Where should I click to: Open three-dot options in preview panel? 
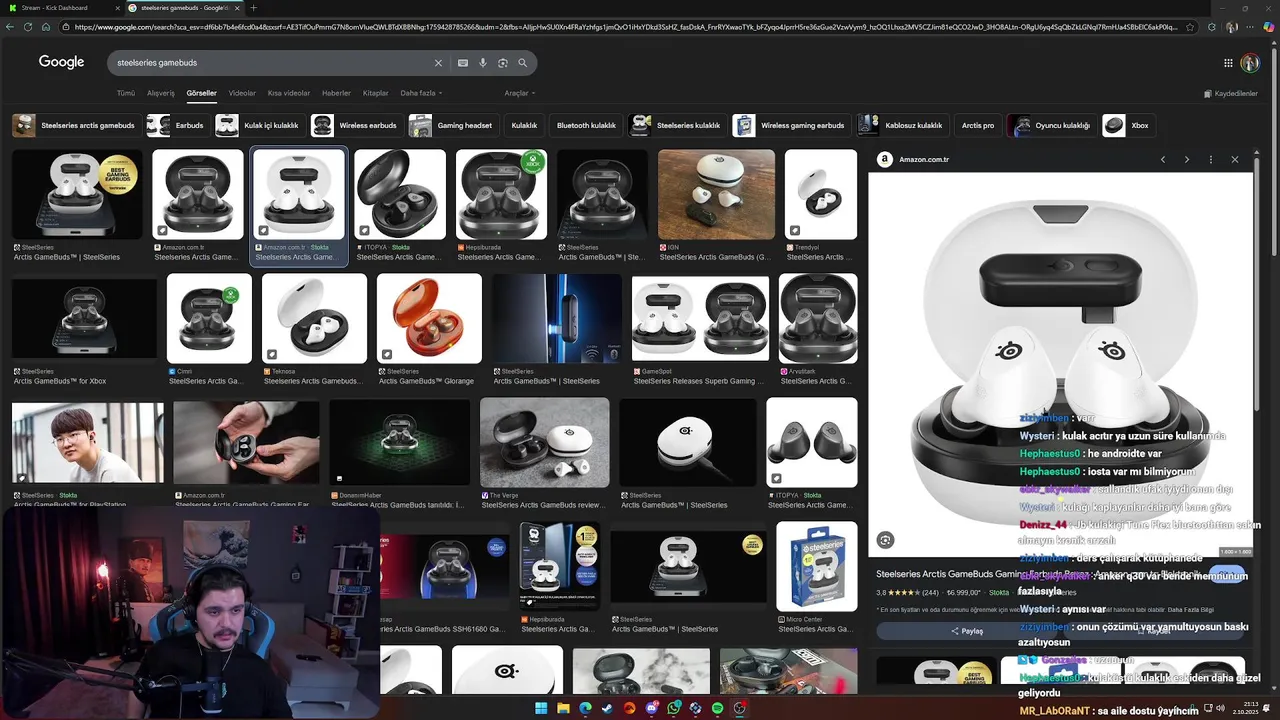(1211, 160)
